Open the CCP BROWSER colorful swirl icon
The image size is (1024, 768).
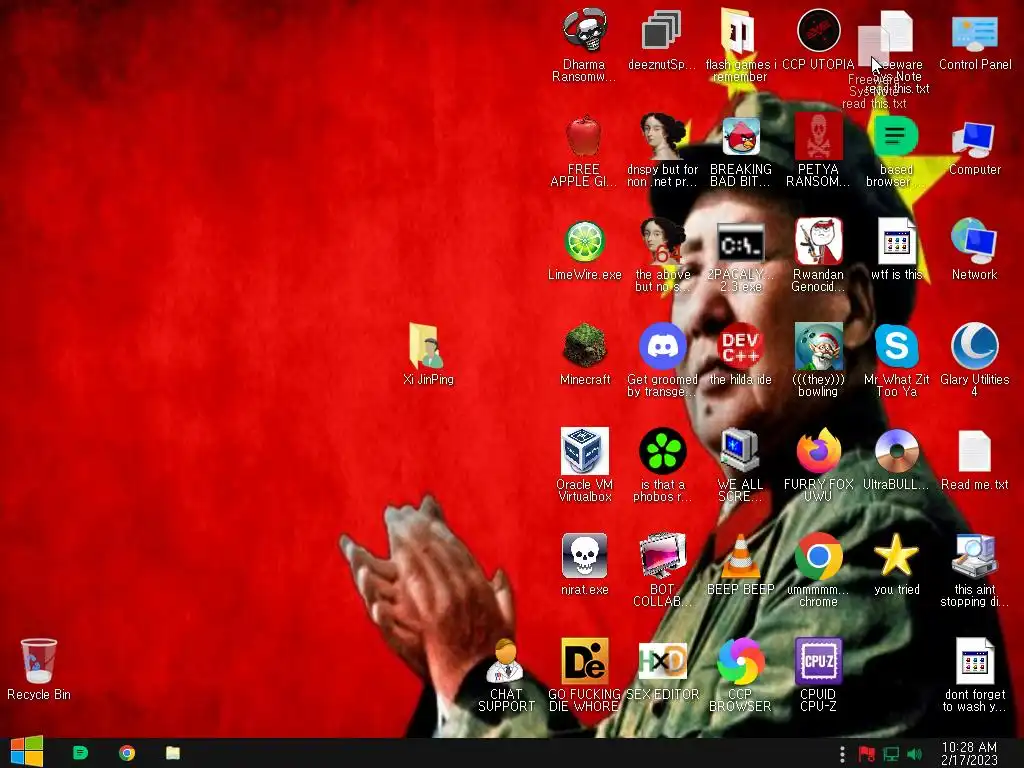tap(741, 662)
